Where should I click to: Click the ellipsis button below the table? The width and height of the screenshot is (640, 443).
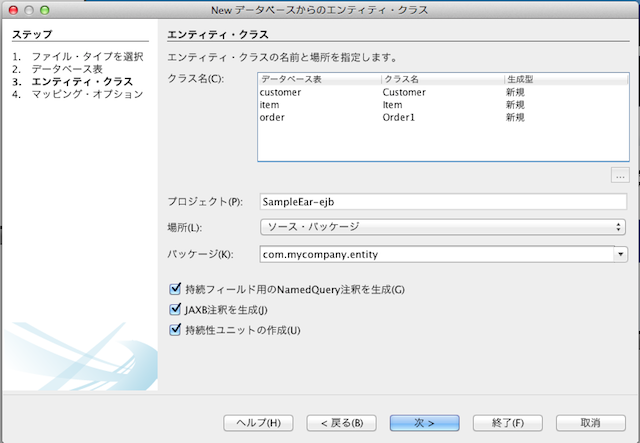619,176
